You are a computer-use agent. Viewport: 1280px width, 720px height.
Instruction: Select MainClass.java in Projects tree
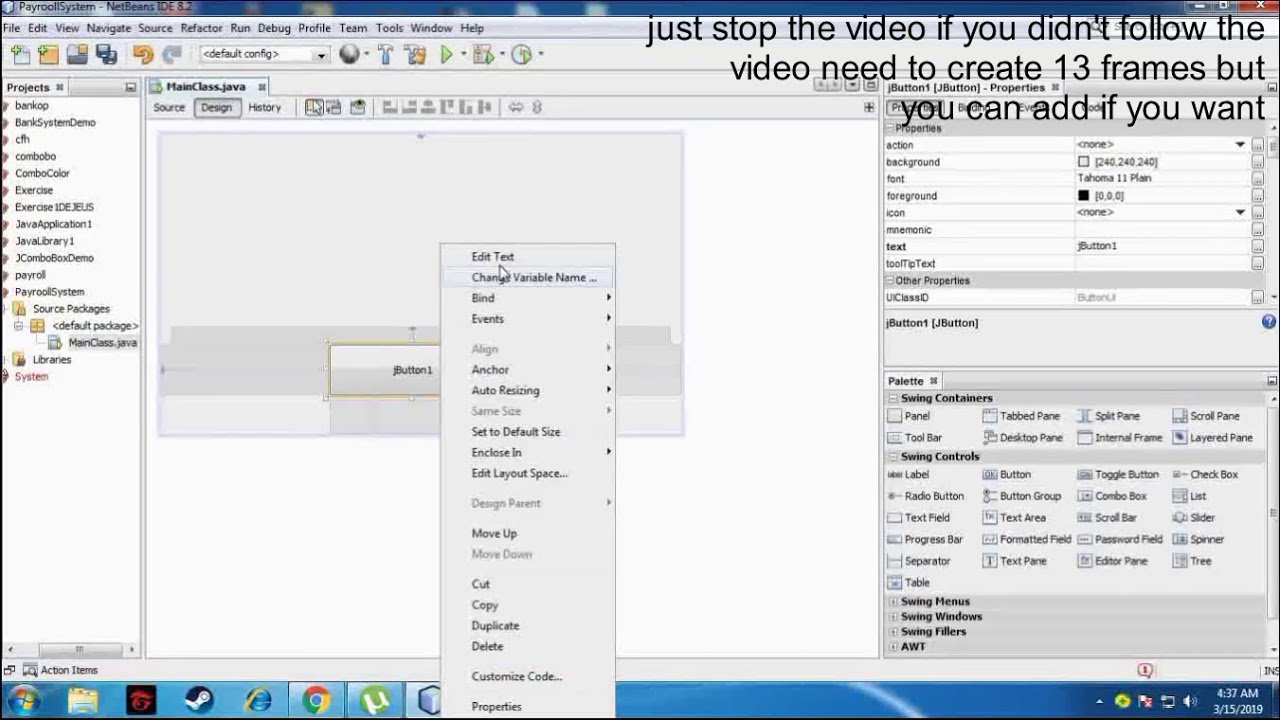coord(102,343)
